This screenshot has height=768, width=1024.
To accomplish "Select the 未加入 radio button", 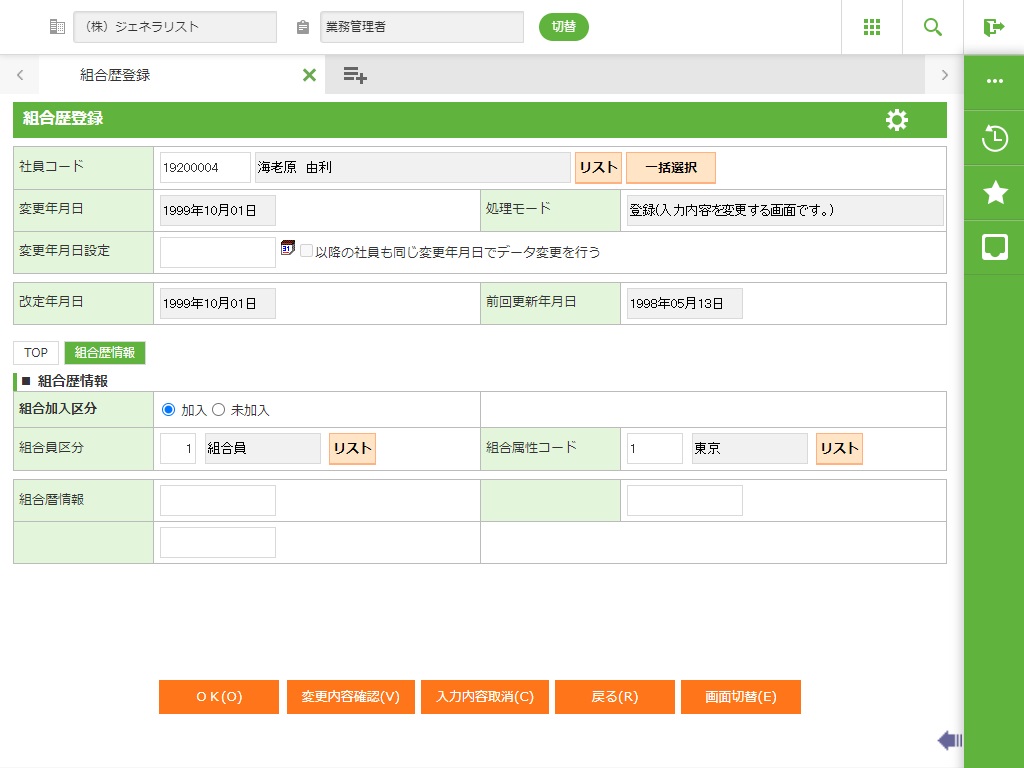I will click(219, 410).
